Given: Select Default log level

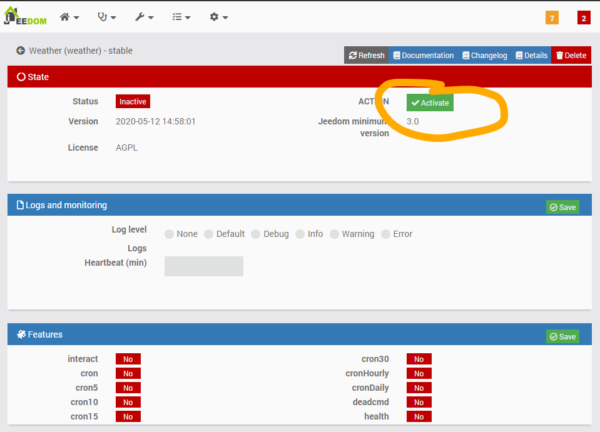Looking at the screenshot, I should pyautogui.click(x=209, y=234).
